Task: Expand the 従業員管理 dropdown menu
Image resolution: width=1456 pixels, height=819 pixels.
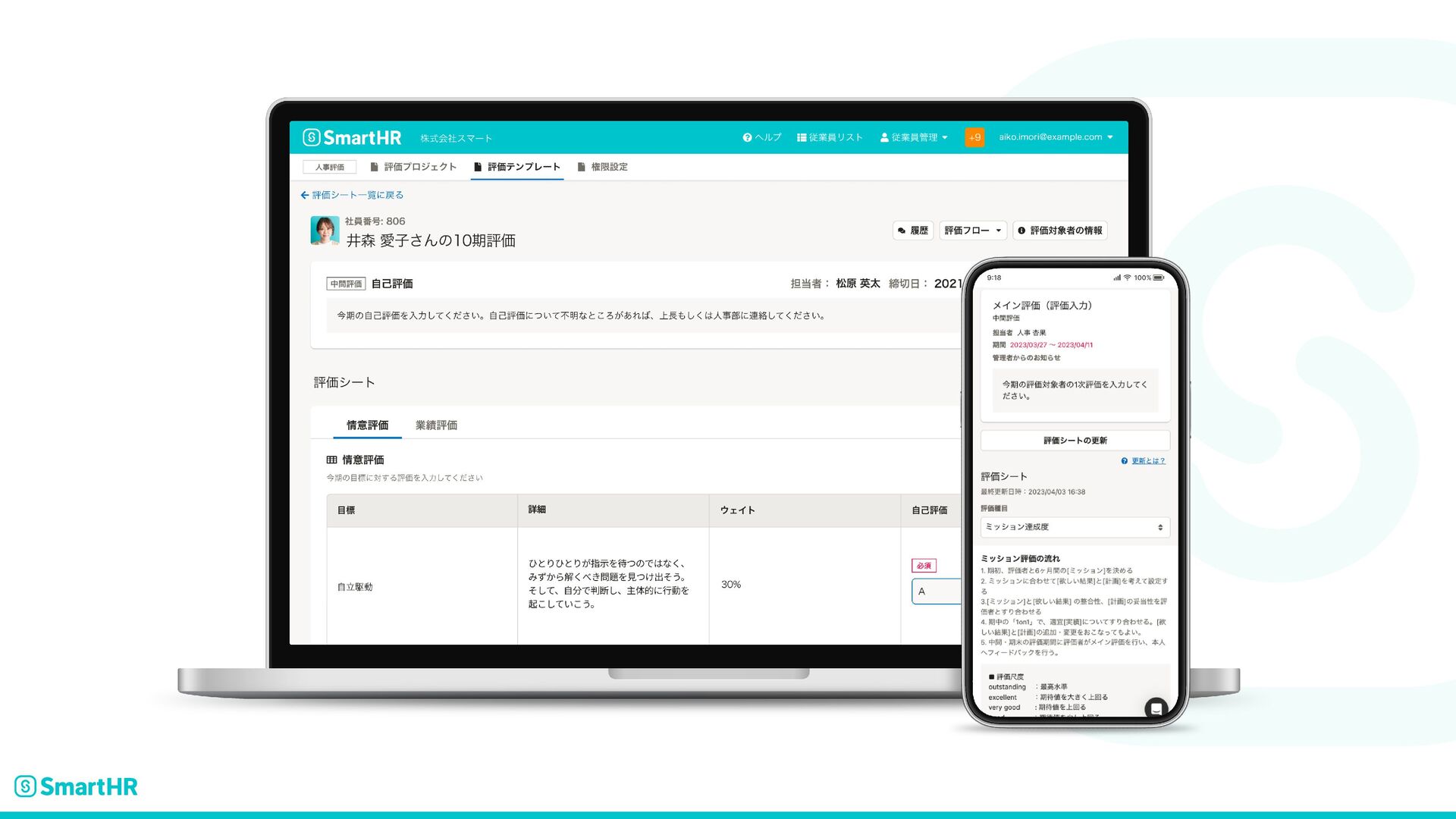Action: pos(914,137)
